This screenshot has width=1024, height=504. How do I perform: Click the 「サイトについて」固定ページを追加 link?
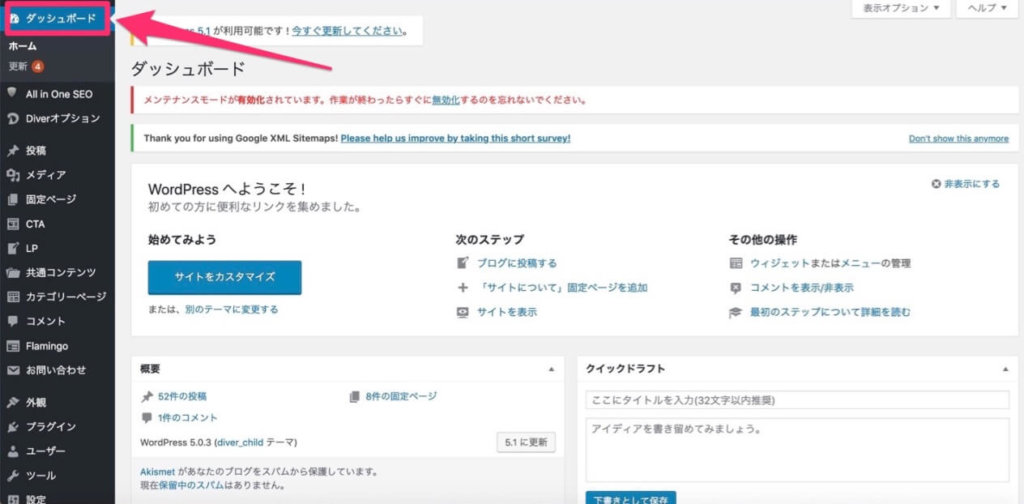point(562,287)
